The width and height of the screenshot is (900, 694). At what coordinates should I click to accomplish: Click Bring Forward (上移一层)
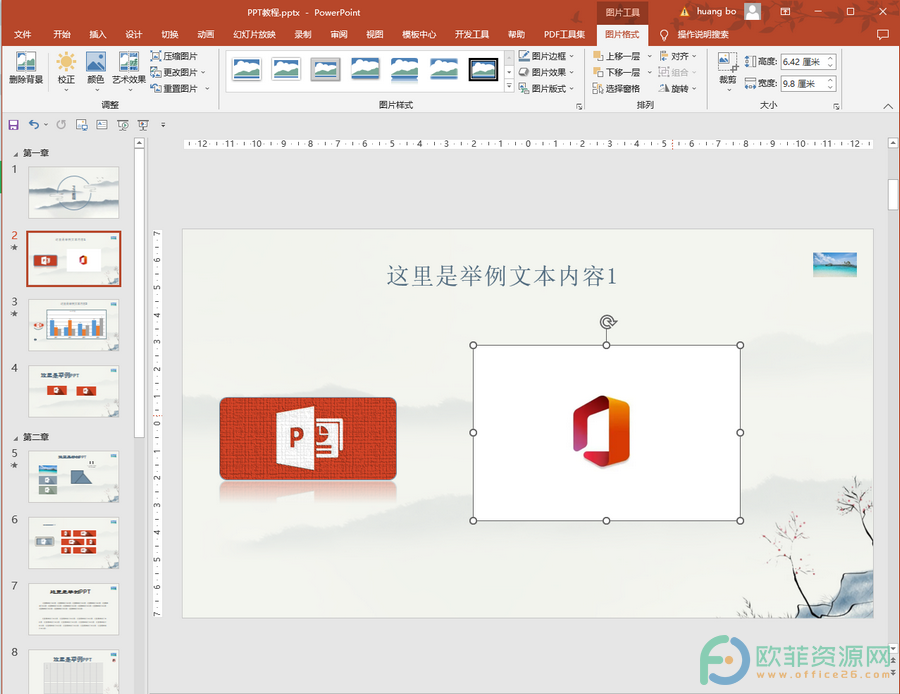616,56
